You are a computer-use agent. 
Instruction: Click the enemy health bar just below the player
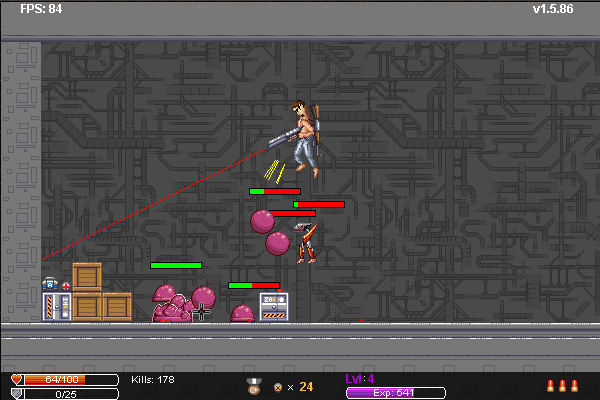point(275,191)
